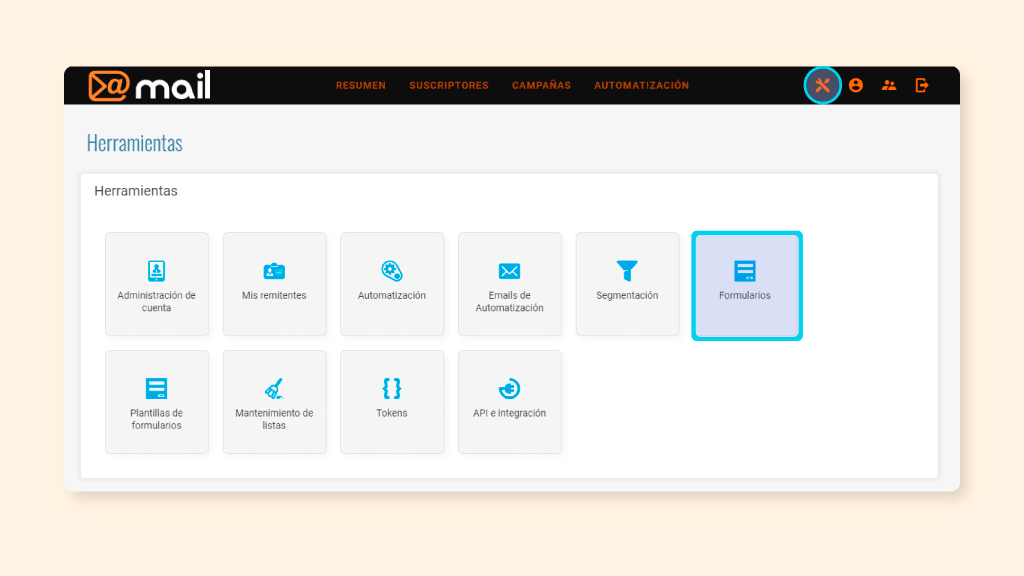The height and width of the screenshot is (576, 1024).
Task: Click the Herramientas panel heading
Action: 136,191
